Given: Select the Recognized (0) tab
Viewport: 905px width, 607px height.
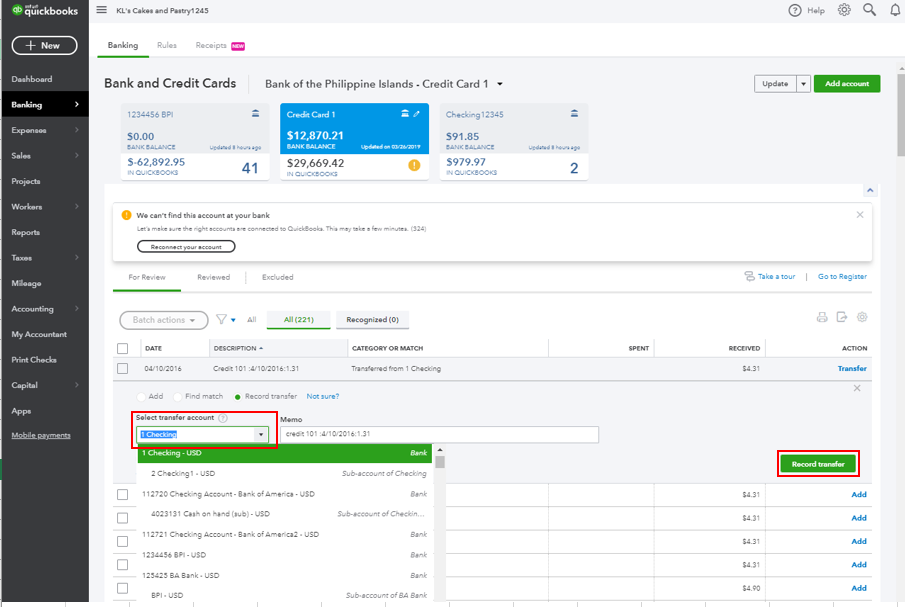Looking at the screenshot, I should pyautogui.click(x=372, y=320).
